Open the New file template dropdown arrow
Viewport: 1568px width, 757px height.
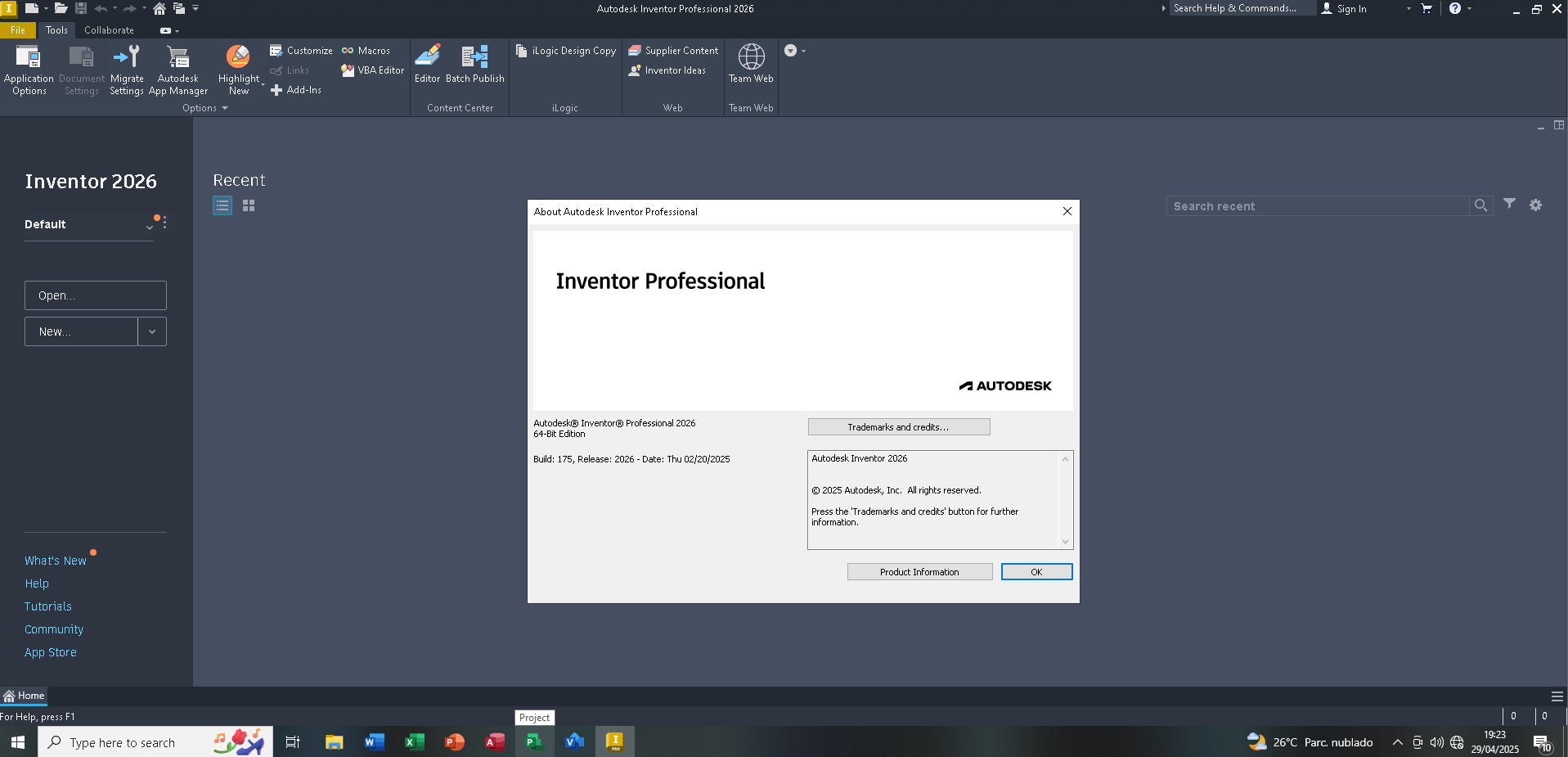tap(152, 331)
